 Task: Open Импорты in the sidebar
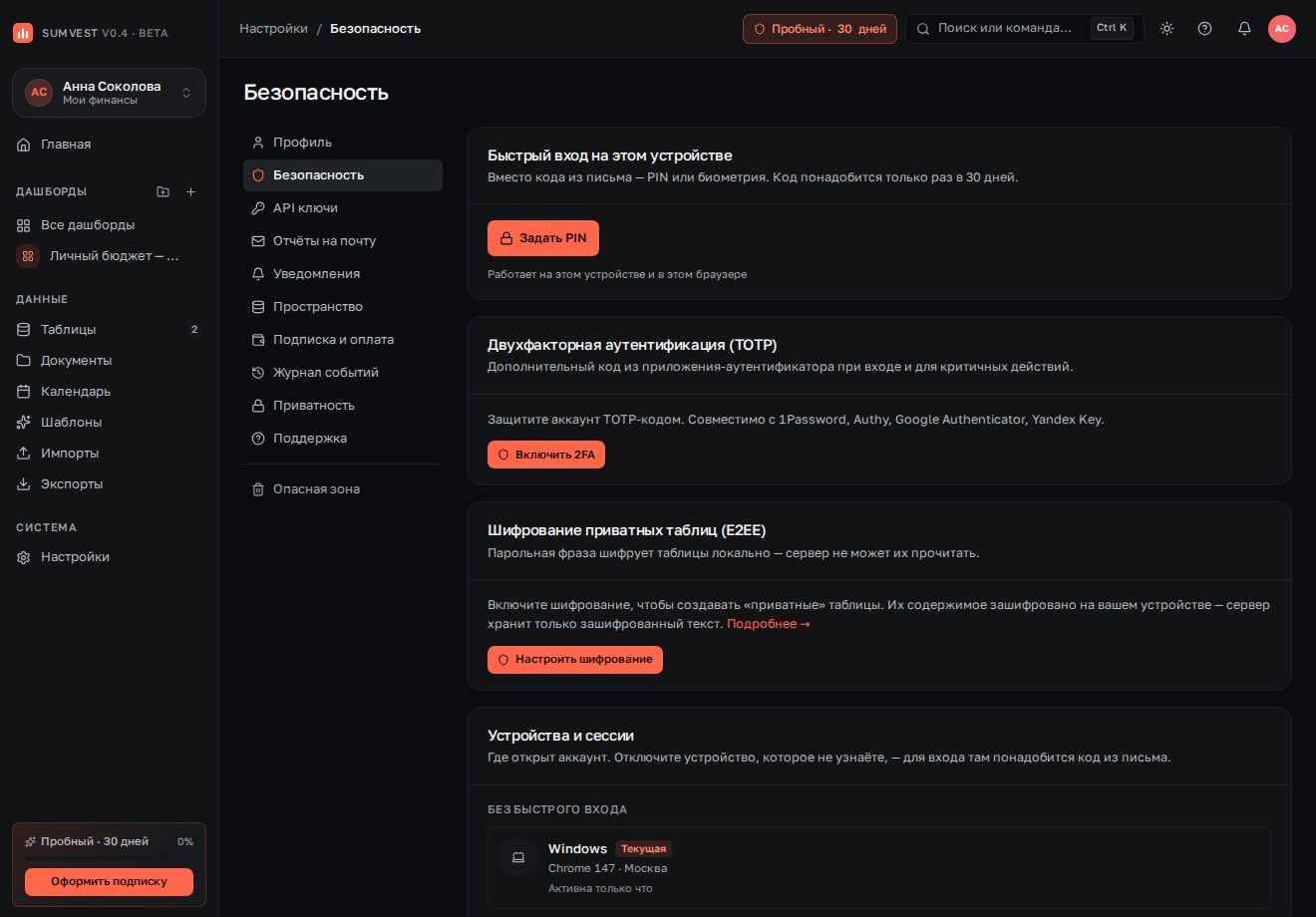click(109, 453)
